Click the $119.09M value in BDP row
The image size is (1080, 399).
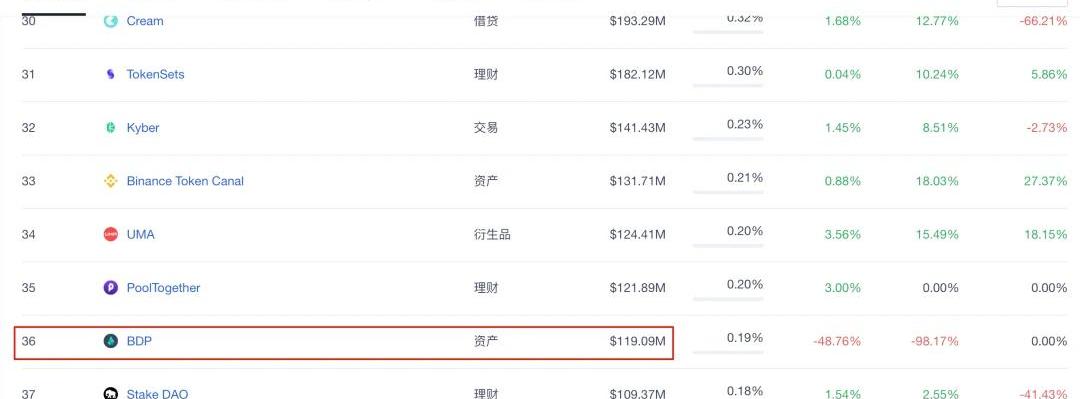tap(637, 341)
